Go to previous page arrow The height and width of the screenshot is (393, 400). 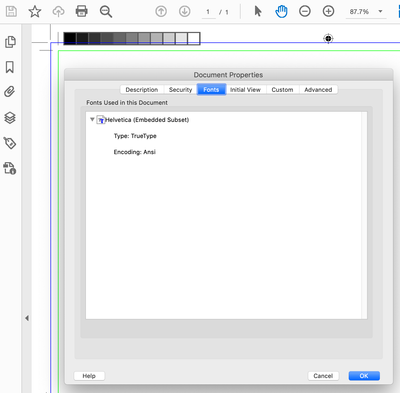pos(161,12)
